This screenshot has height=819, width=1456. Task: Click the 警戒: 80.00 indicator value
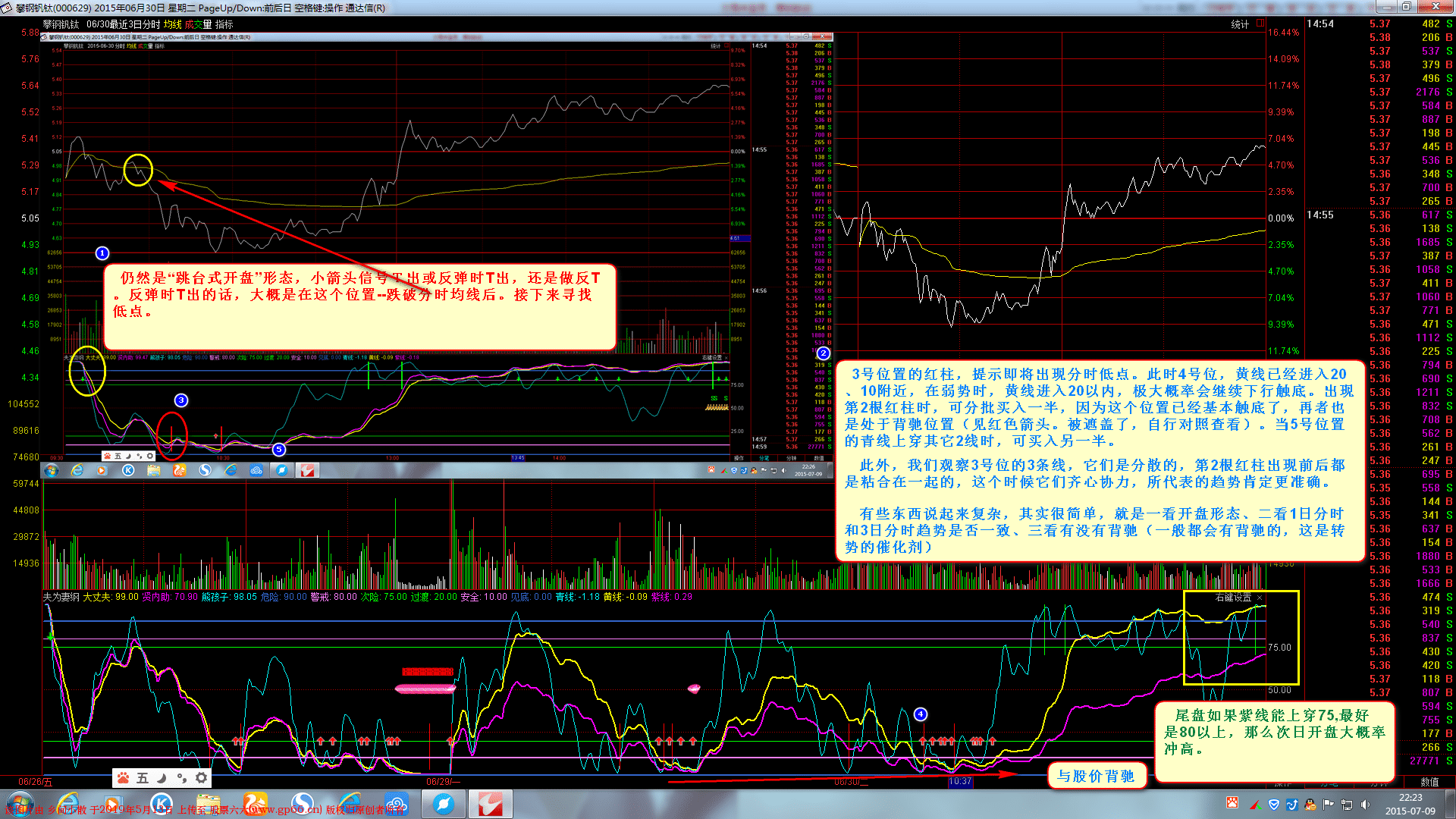click(333, 597)
